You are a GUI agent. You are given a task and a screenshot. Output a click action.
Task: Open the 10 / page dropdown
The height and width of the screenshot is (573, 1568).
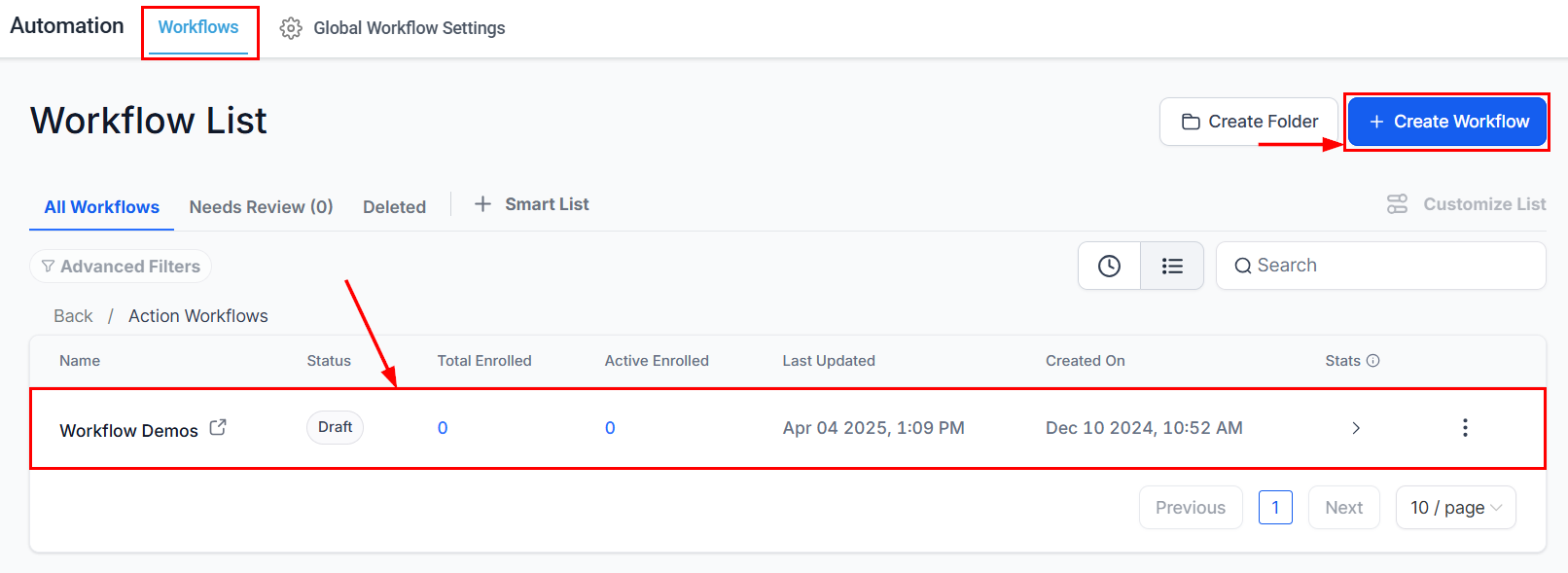click(x=1455, y=508)
